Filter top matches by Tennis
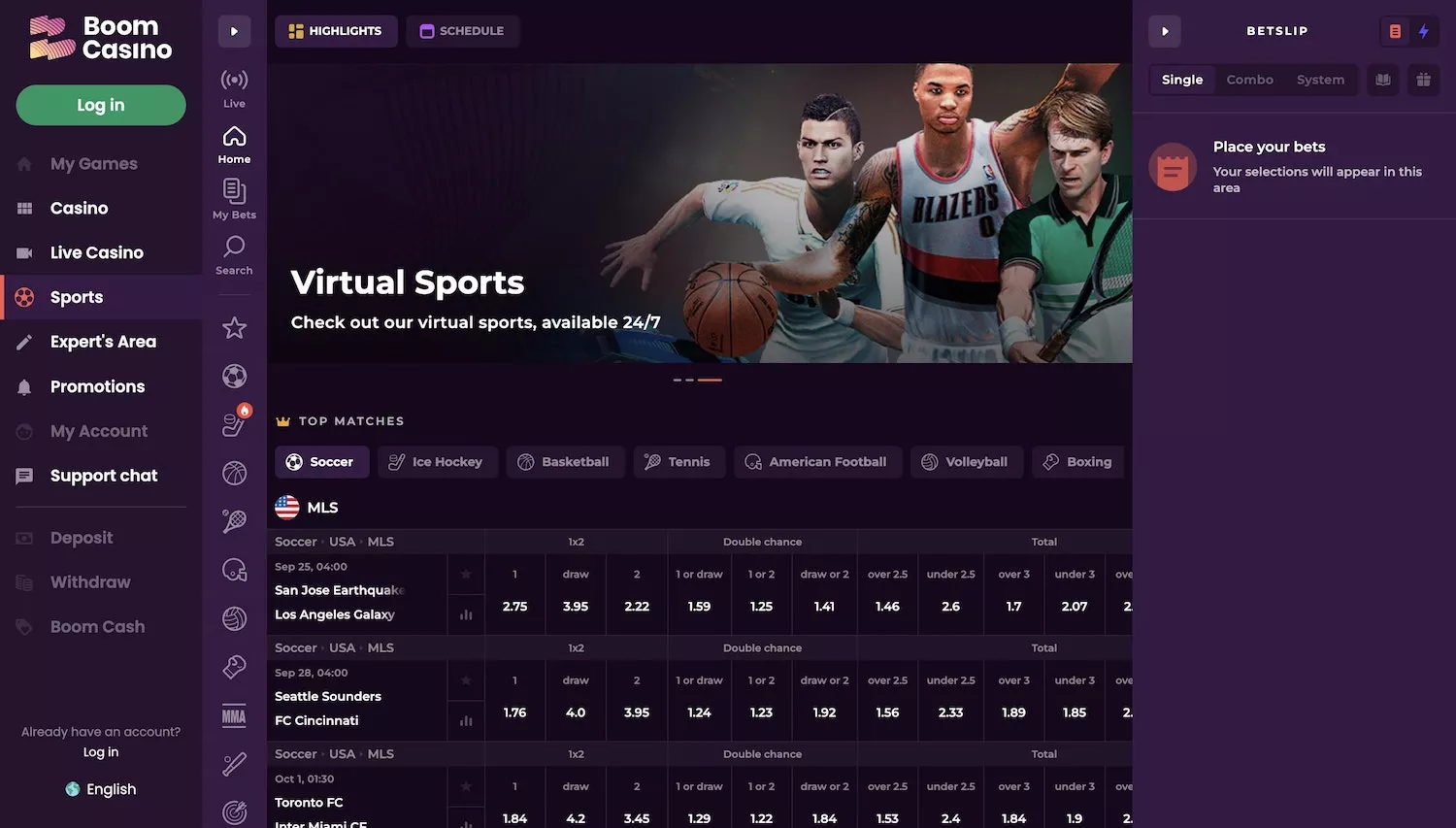1456x828 pixels. tap(678, 462)
